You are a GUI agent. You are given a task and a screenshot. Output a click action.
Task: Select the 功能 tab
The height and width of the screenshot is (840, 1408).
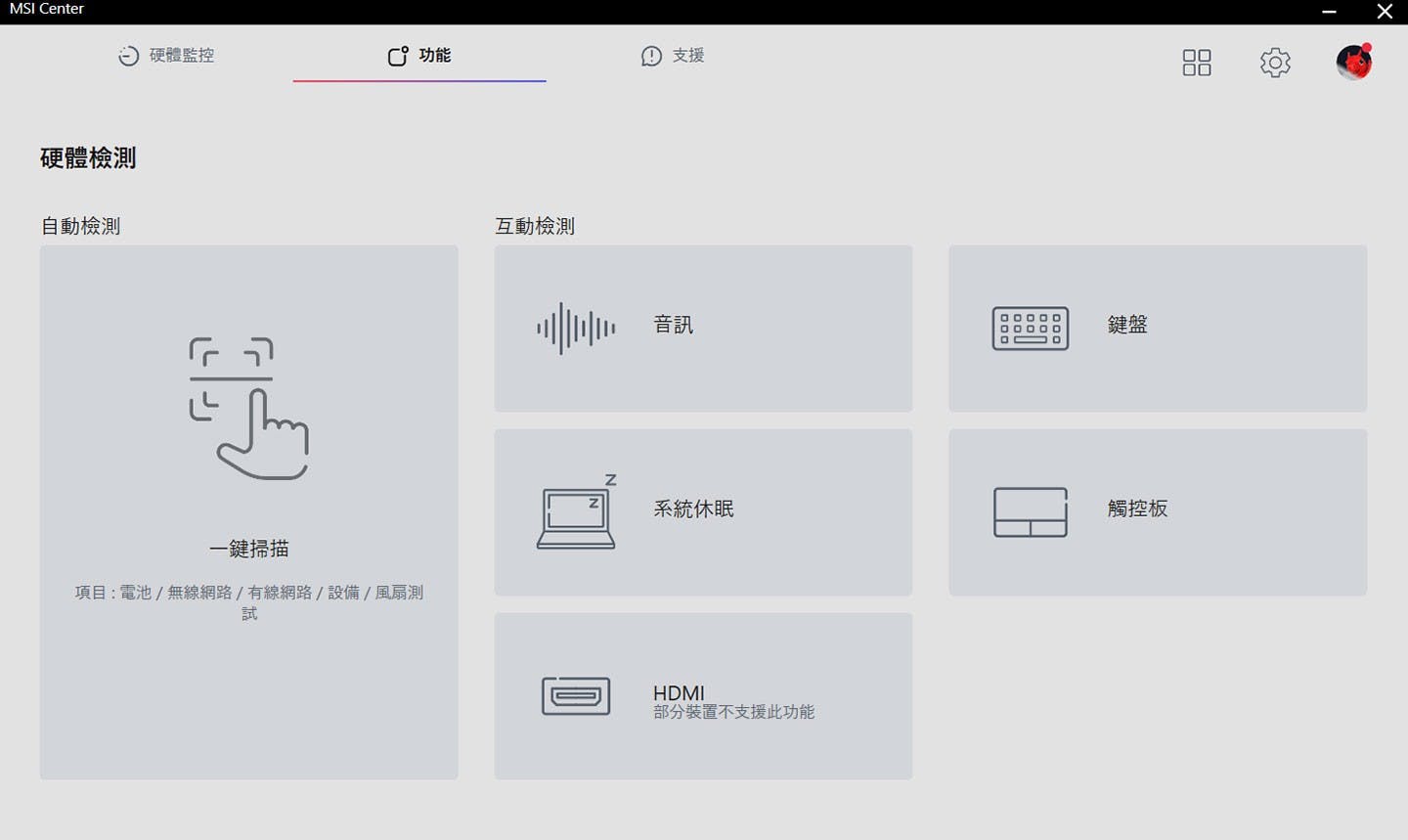419,56
